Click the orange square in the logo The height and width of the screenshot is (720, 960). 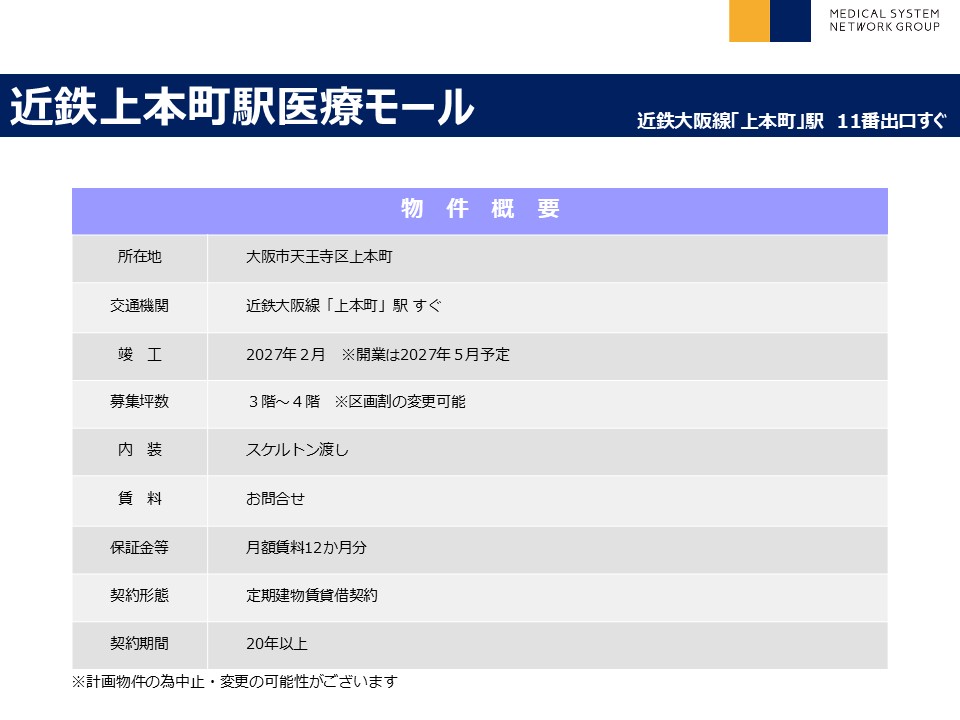click(x=749, y=21)
